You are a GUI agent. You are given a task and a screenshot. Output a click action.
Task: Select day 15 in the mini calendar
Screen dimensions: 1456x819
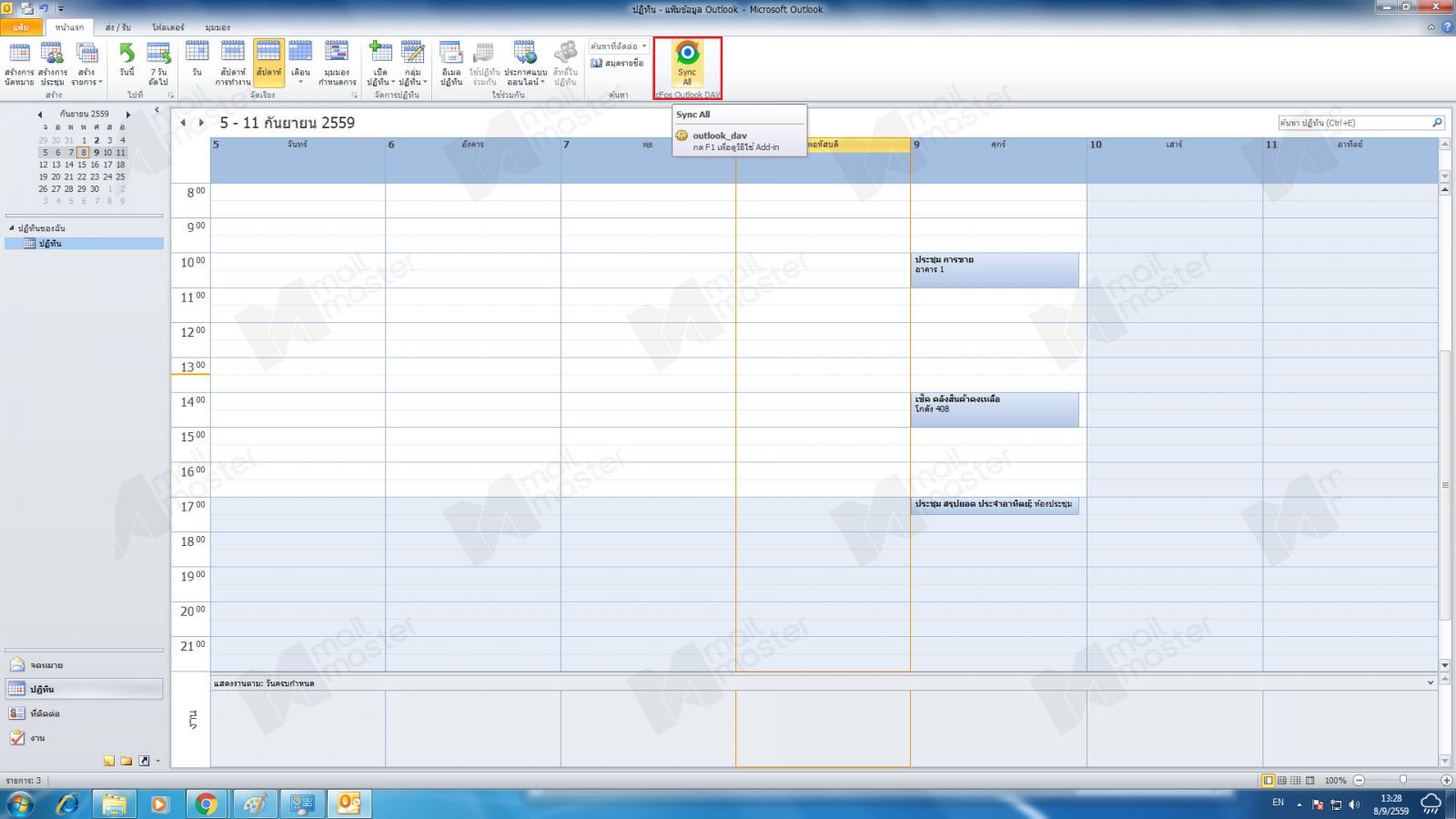coord(82,165)
